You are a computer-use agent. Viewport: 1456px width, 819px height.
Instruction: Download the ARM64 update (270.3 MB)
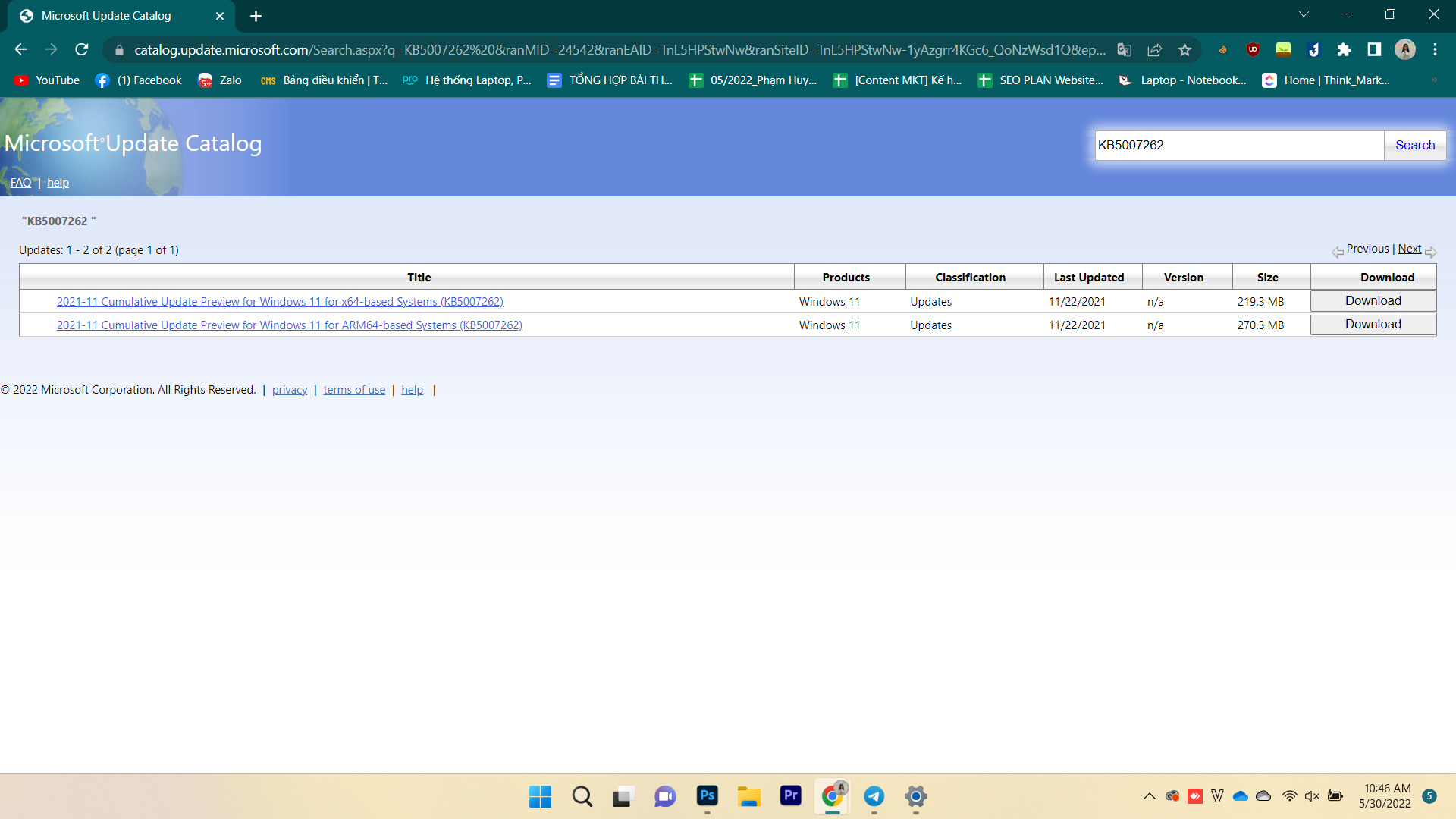1373,325
